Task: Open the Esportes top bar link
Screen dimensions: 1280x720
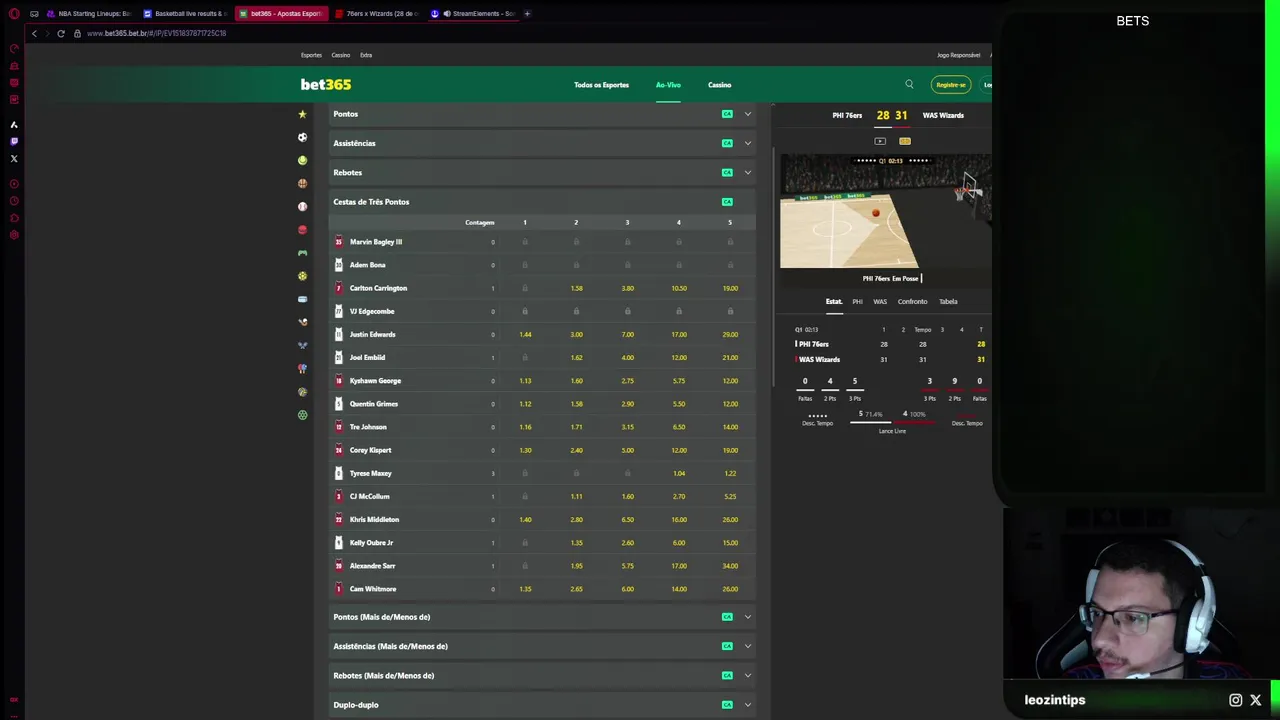Action: pos(312,55)
